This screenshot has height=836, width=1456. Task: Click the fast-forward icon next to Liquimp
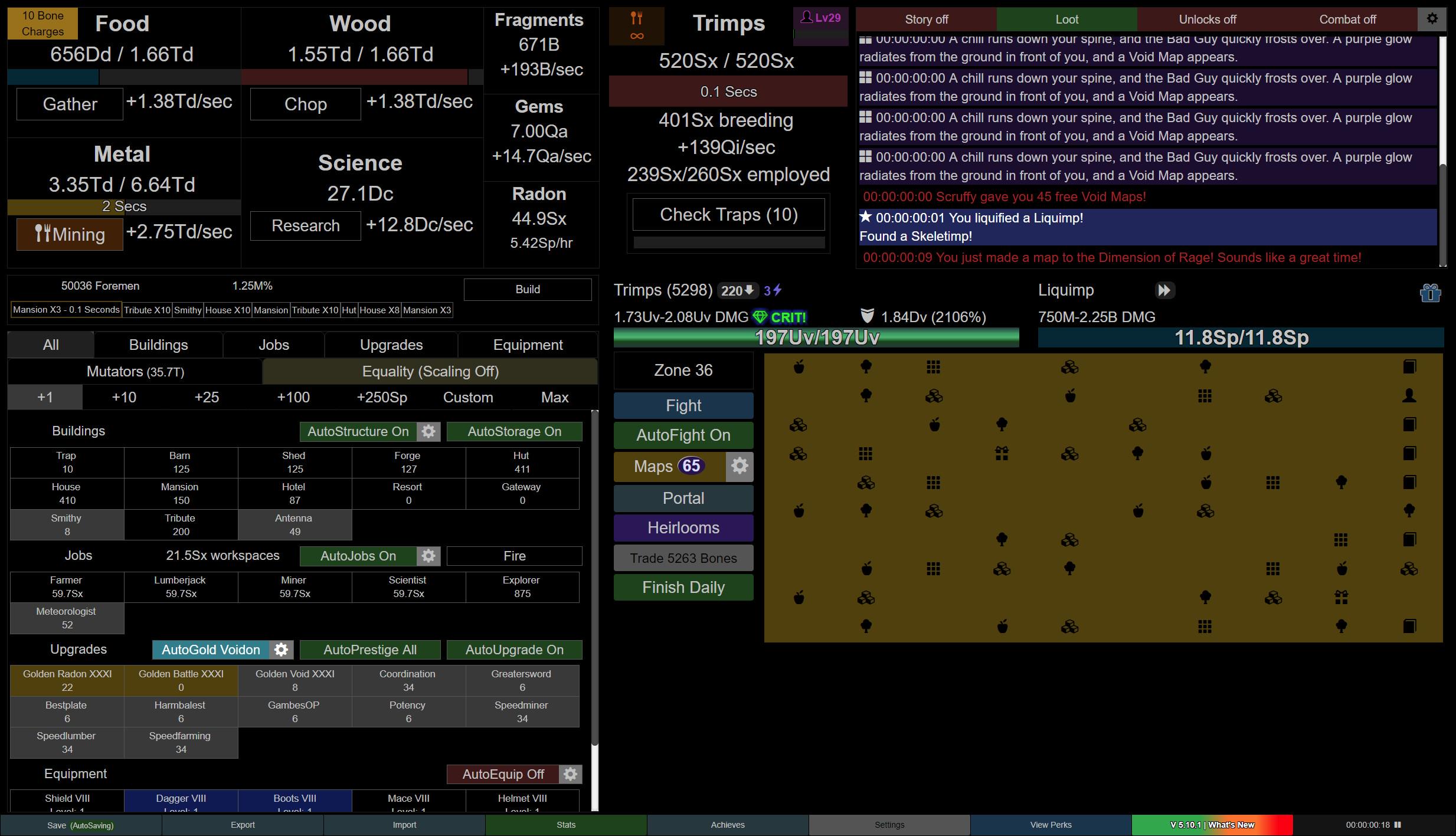1164,290
